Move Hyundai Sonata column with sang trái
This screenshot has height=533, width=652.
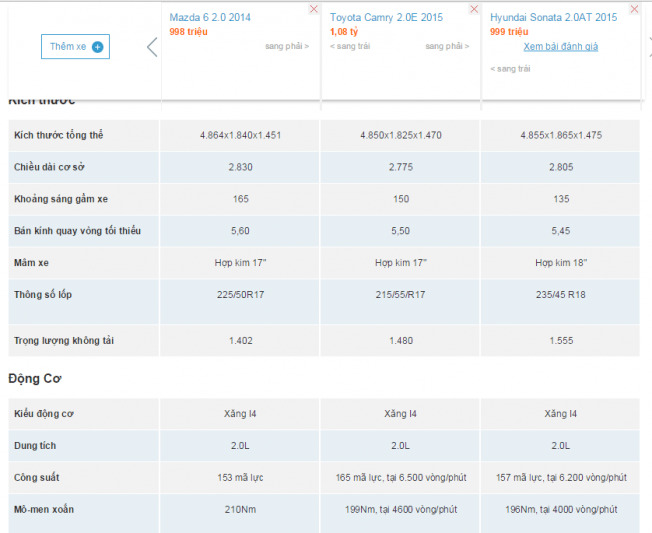coord(510,69)
